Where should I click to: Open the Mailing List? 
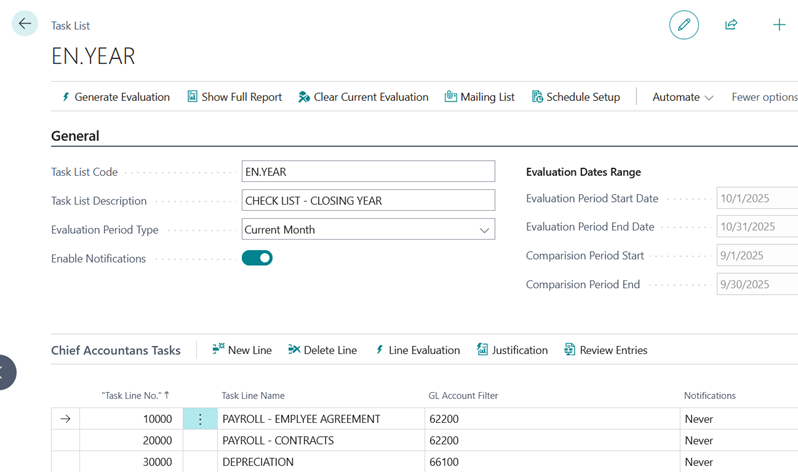pyautogui.click(x=479, y=97)
